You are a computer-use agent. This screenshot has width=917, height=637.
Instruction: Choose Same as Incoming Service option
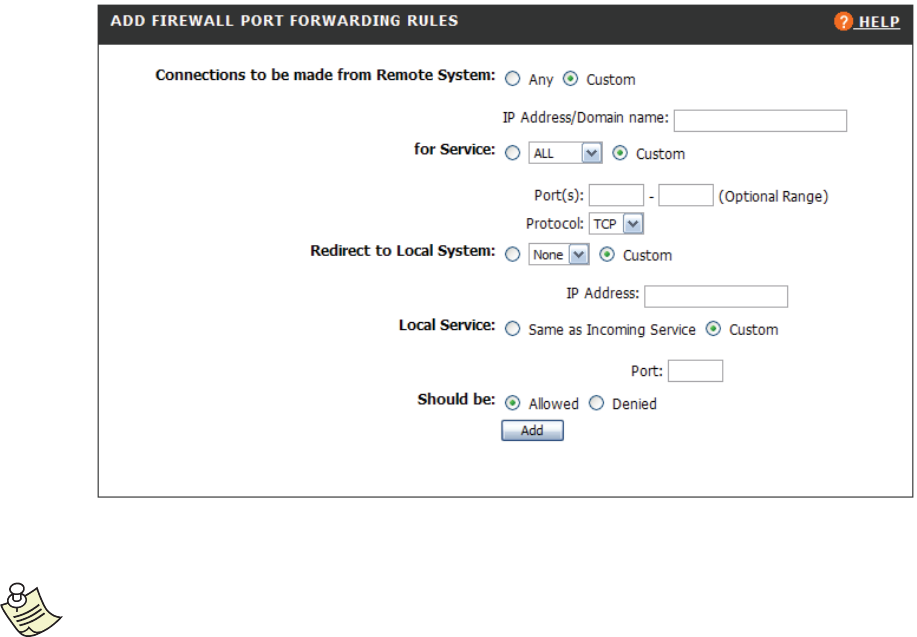tap(512, 329)
